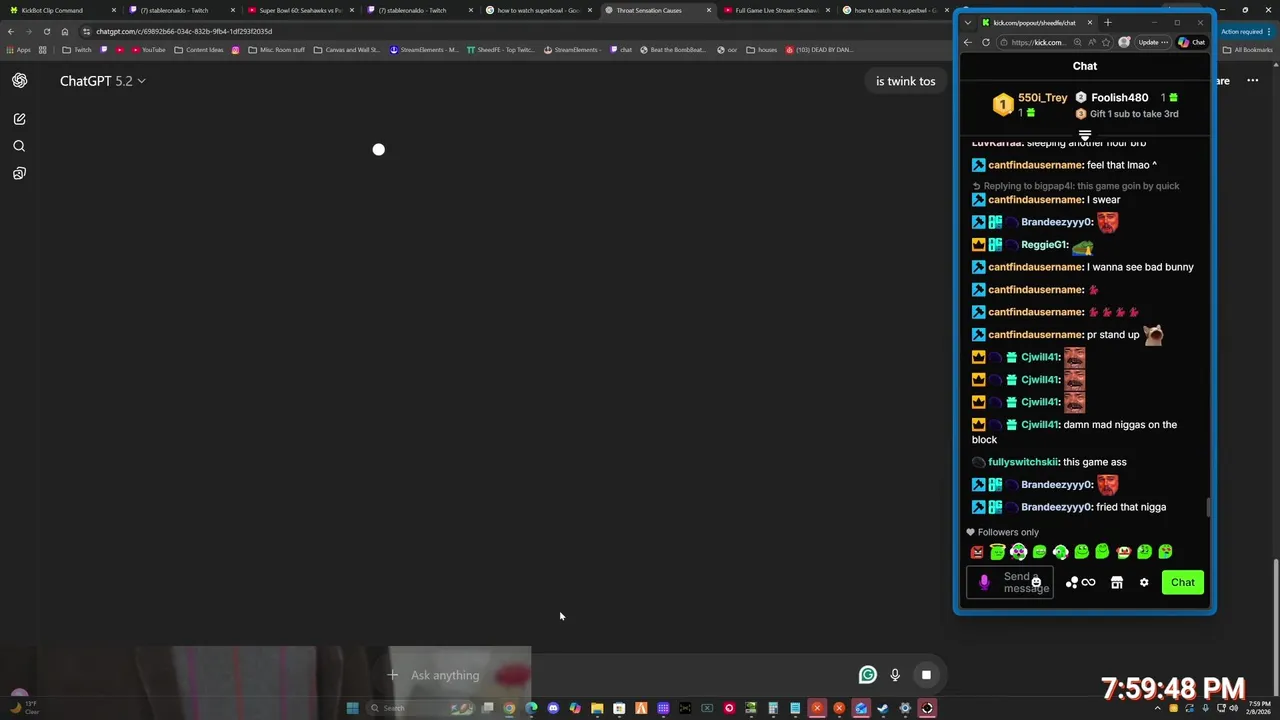
Task: Click the Foolish480 gifter name
Action: pos(1119,98)
